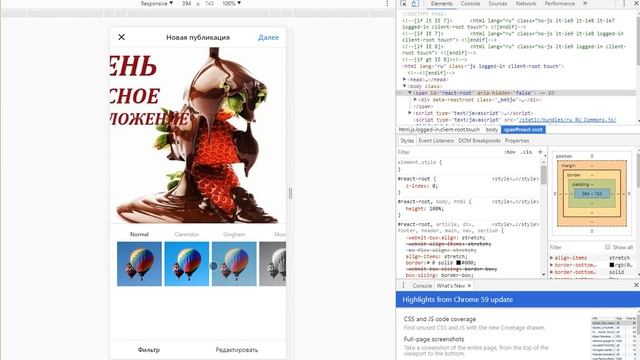Screen dimensions: 640x360
Task: Click the #react-root z-index rule value
Action: [435, 186]
